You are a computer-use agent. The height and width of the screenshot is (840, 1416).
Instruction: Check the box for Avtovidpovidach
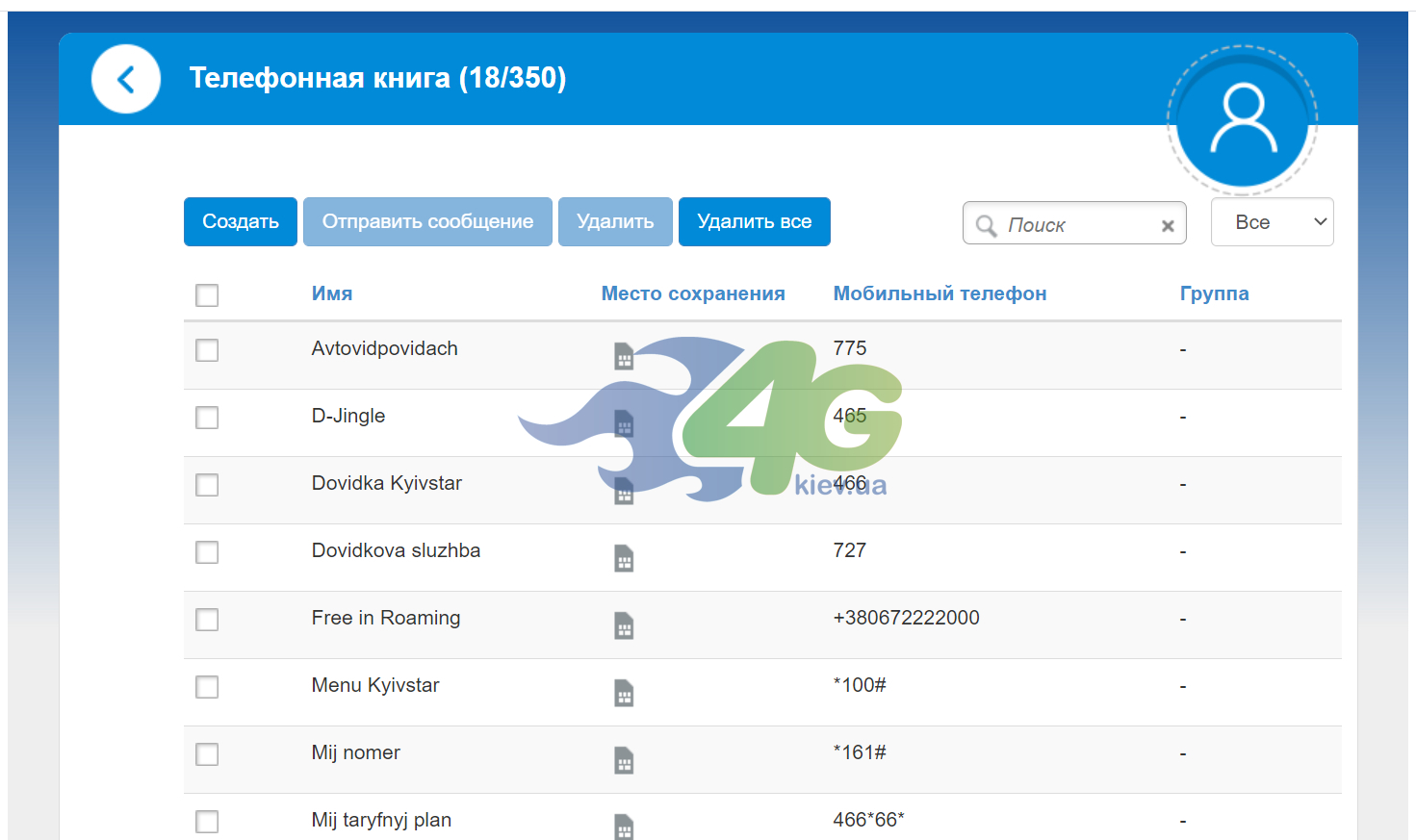(x=207, y=350)
